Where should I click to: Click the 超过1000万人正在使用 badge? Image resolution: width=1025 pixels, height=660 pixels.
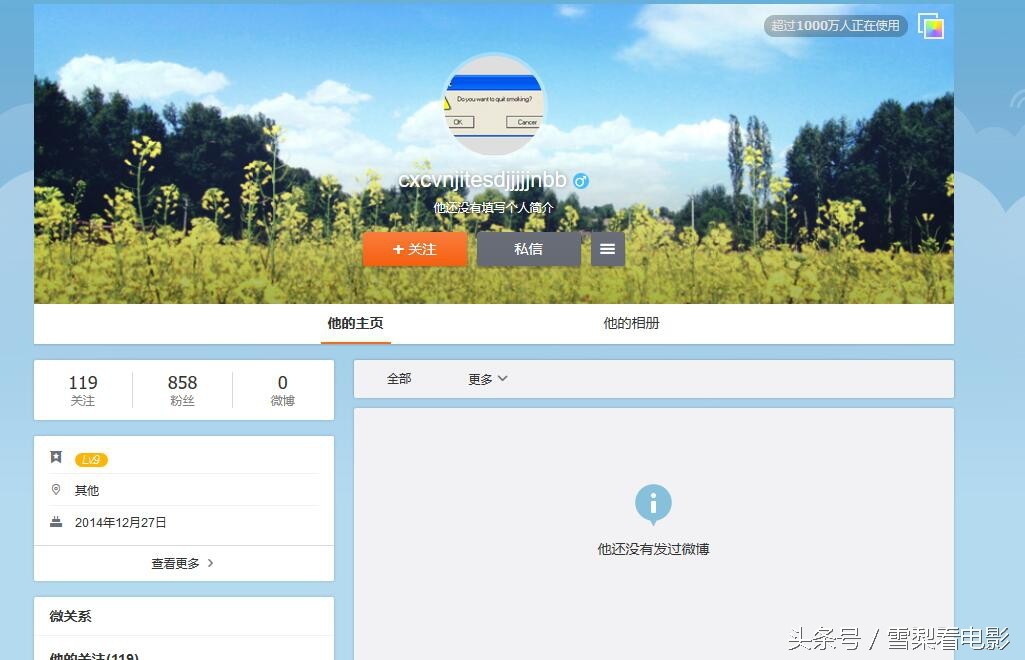[835, 26]
